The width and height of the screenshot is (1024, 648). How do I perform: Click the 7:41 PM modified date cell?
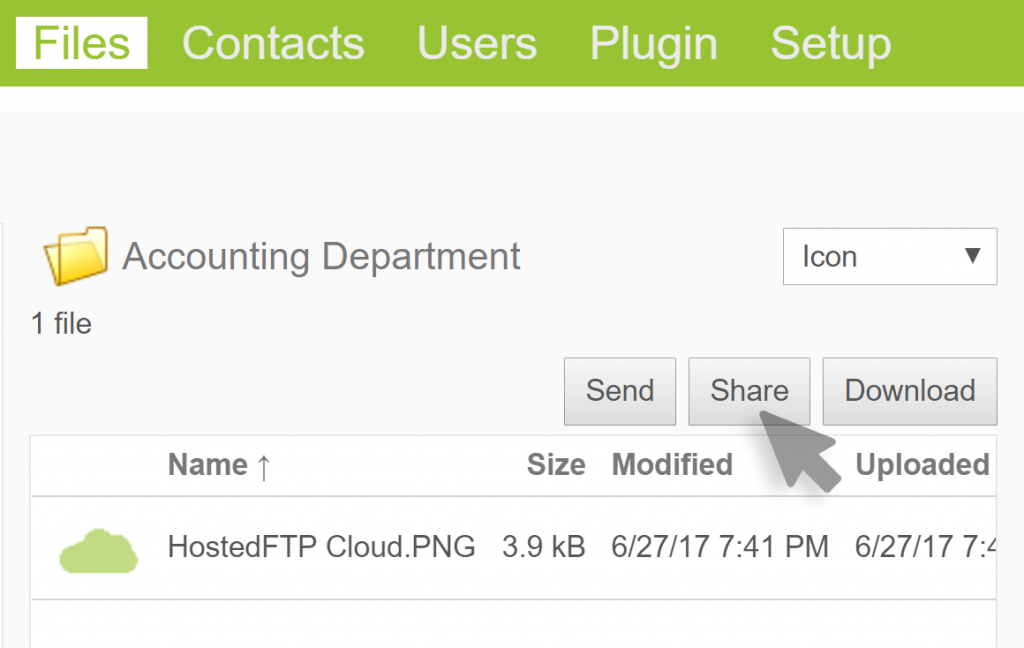[720, 547]
